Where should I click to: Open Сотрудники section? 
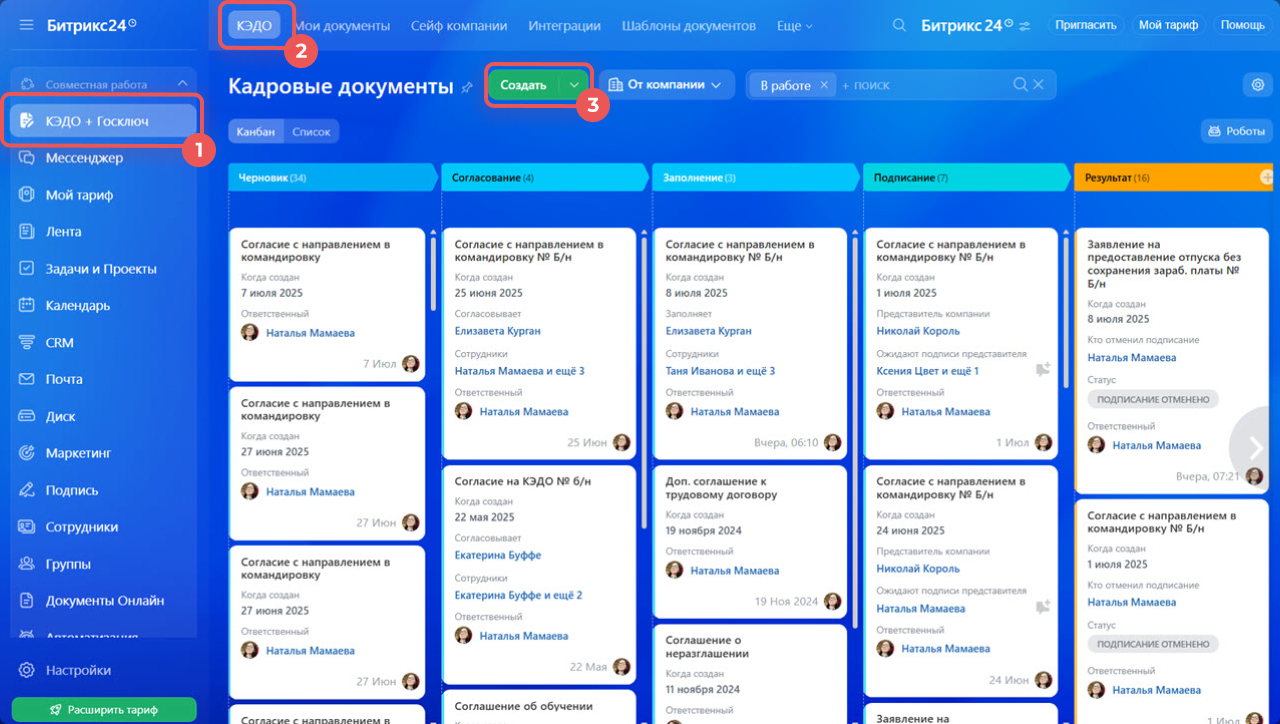point(82,527)
